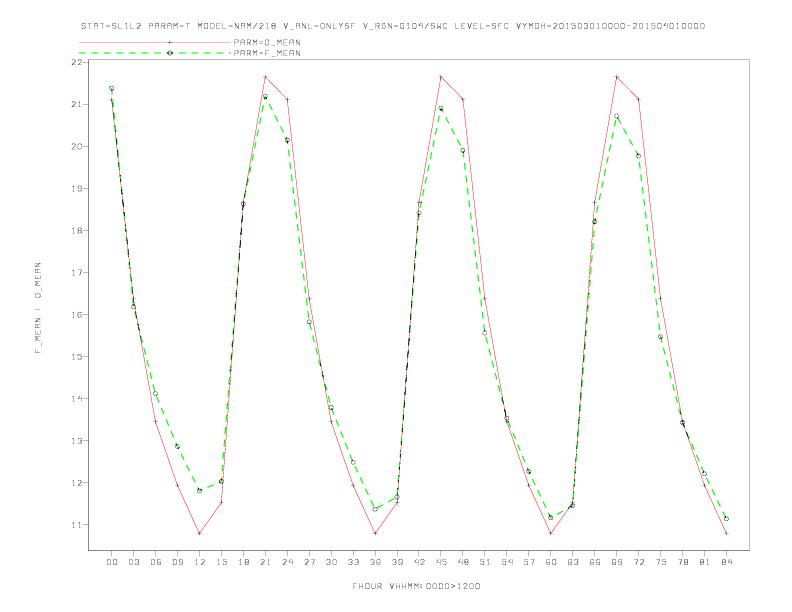The width and height of the screenshot is (792, 612).
Task: Click y-axis tick label 13
Action: click(x=77, y=440)
